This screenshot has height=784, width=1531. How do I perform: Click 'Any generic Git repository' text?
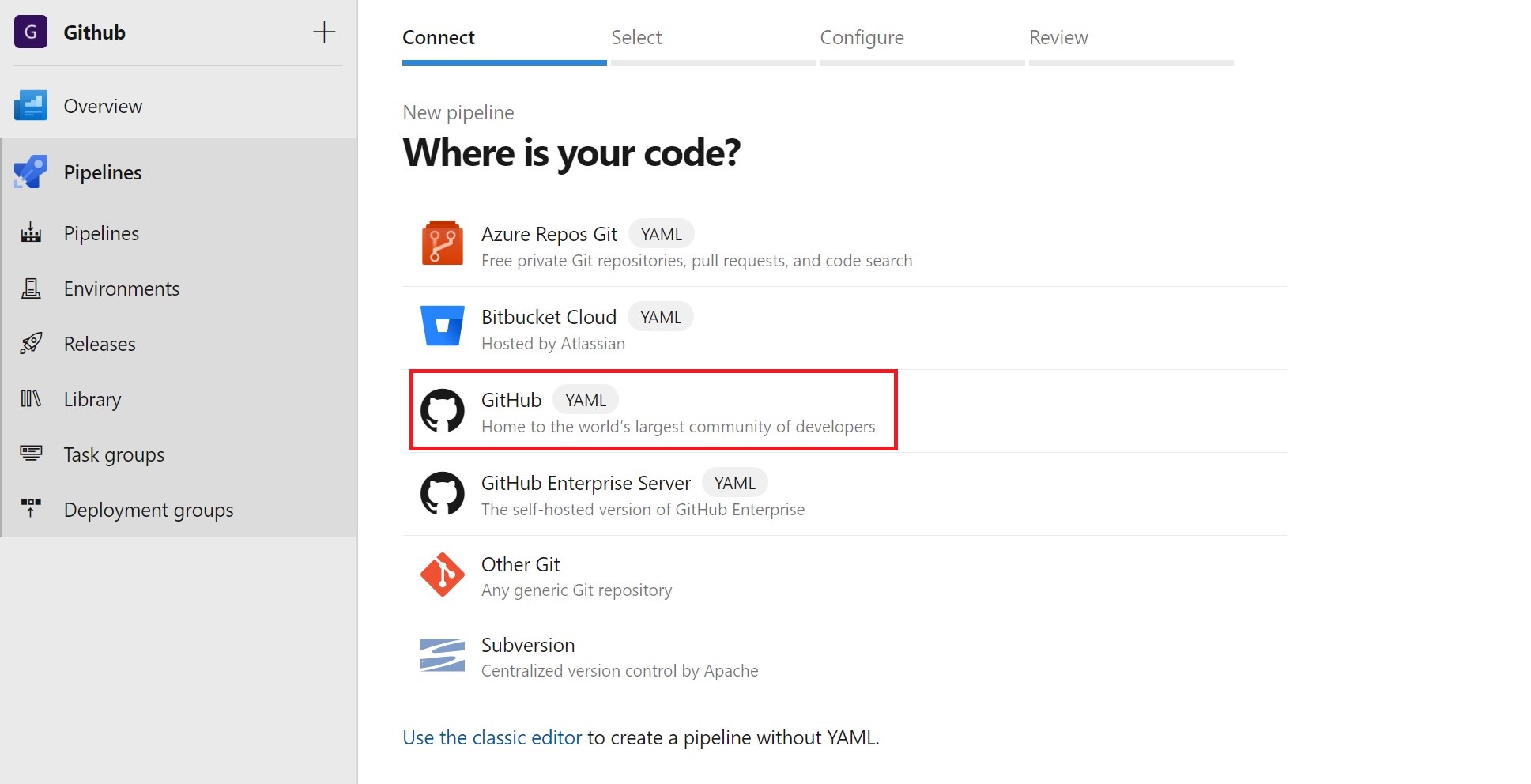tap(577, 590)
